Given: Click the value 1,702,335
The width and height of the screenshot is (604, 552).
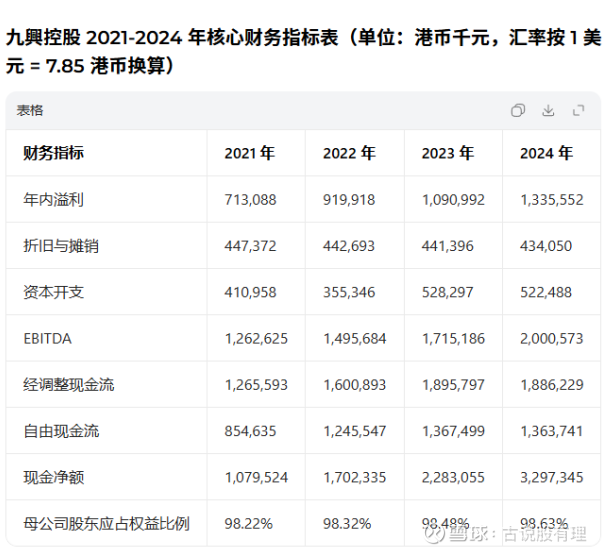Looking at the screenshot, I should pyautogui.click(x=355, y=477).
